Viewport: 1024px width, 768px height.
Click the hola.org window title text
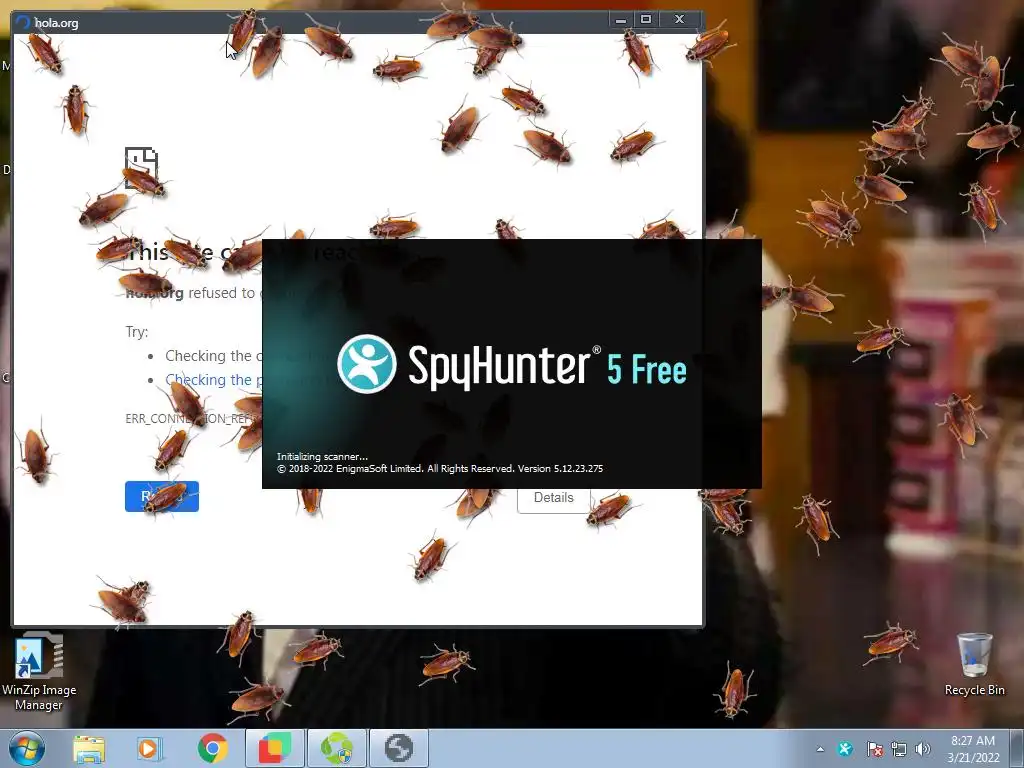pyautogui.click(x=56, y=23)
